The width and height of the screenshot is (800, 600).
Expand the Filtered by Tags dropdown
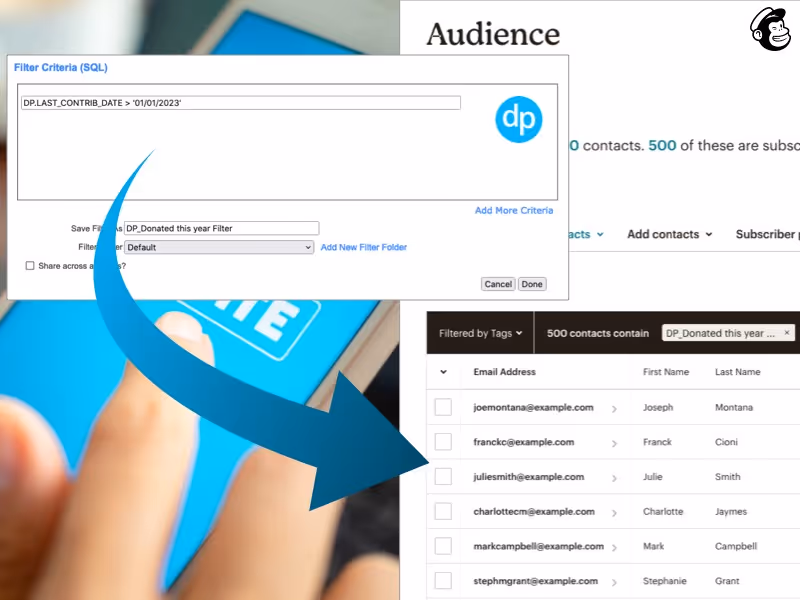(480, 333)
